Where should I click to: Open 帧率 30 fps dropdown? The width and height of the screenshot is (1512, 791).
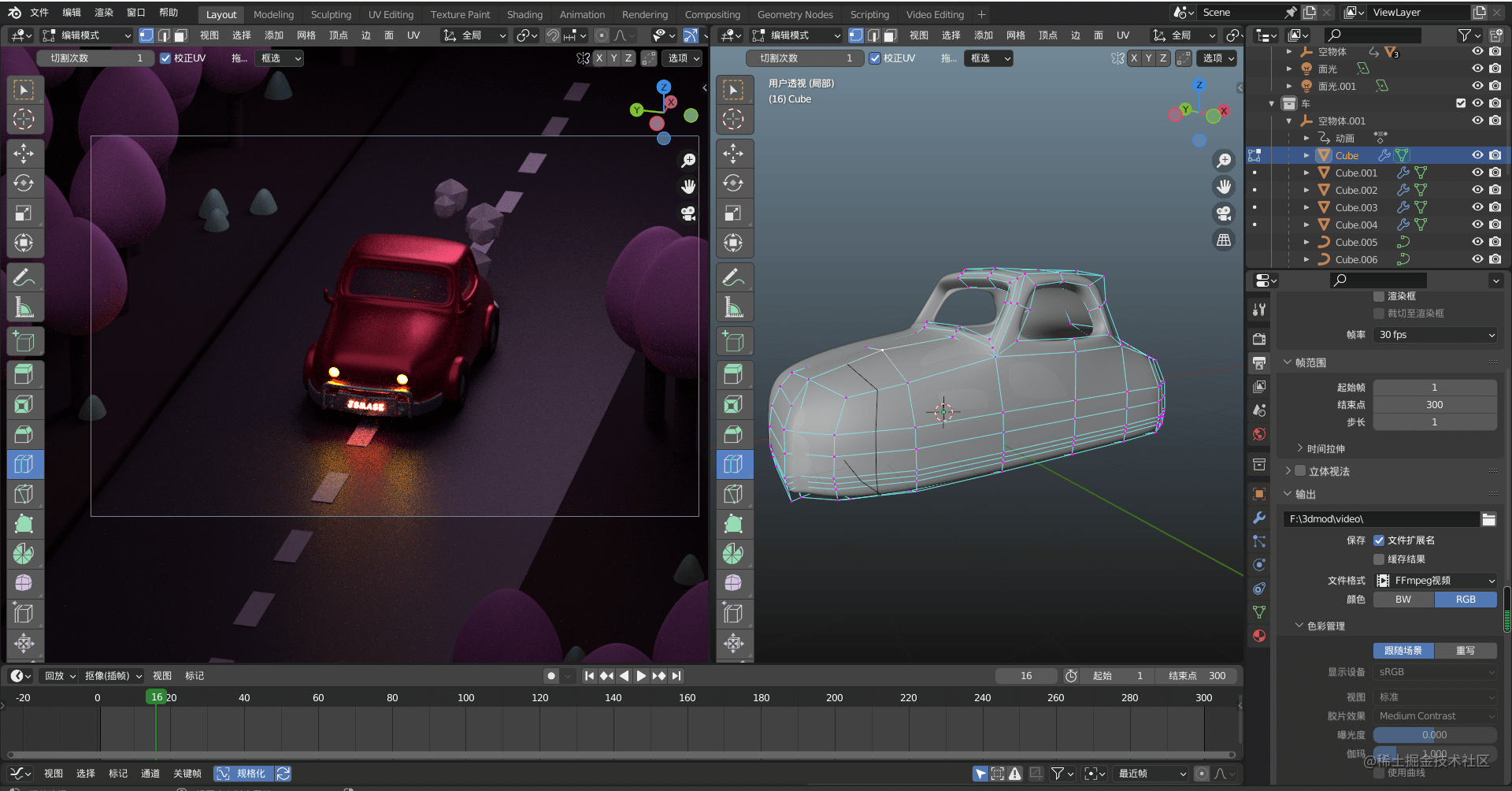tap(1436, 335)
